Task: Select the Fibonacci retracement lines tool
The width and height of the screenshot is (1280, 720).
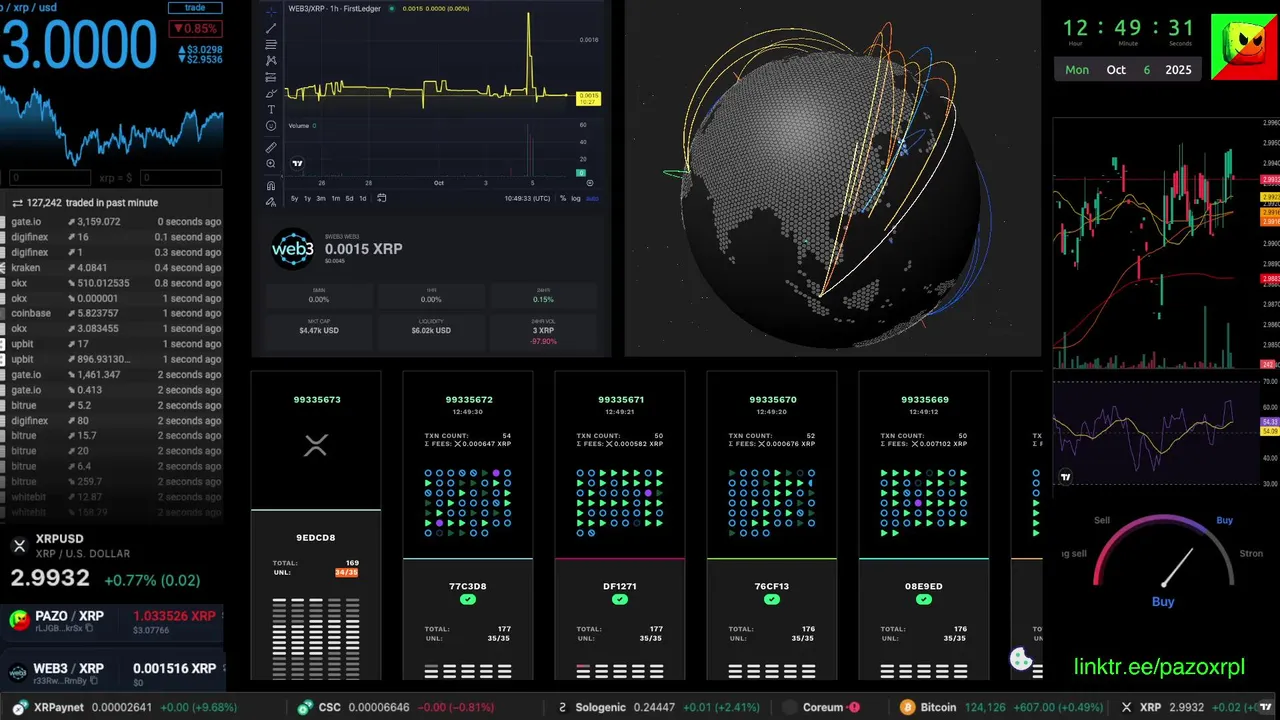Action: 271,44
